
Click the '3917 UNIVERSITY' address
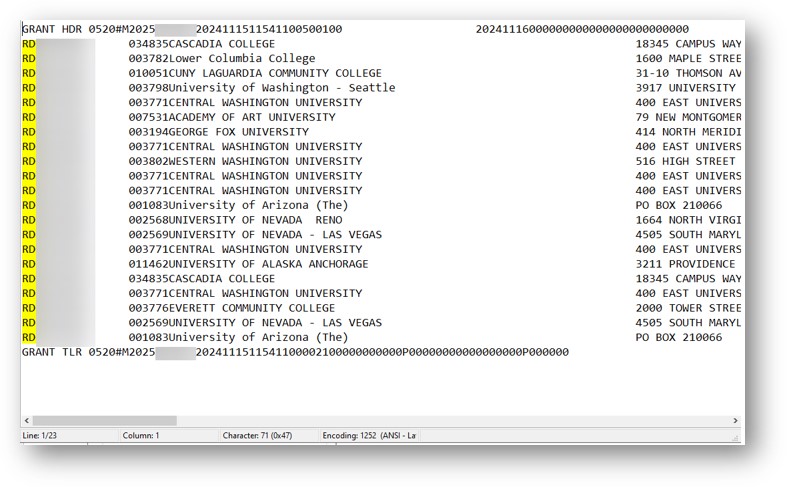point(686,88)
